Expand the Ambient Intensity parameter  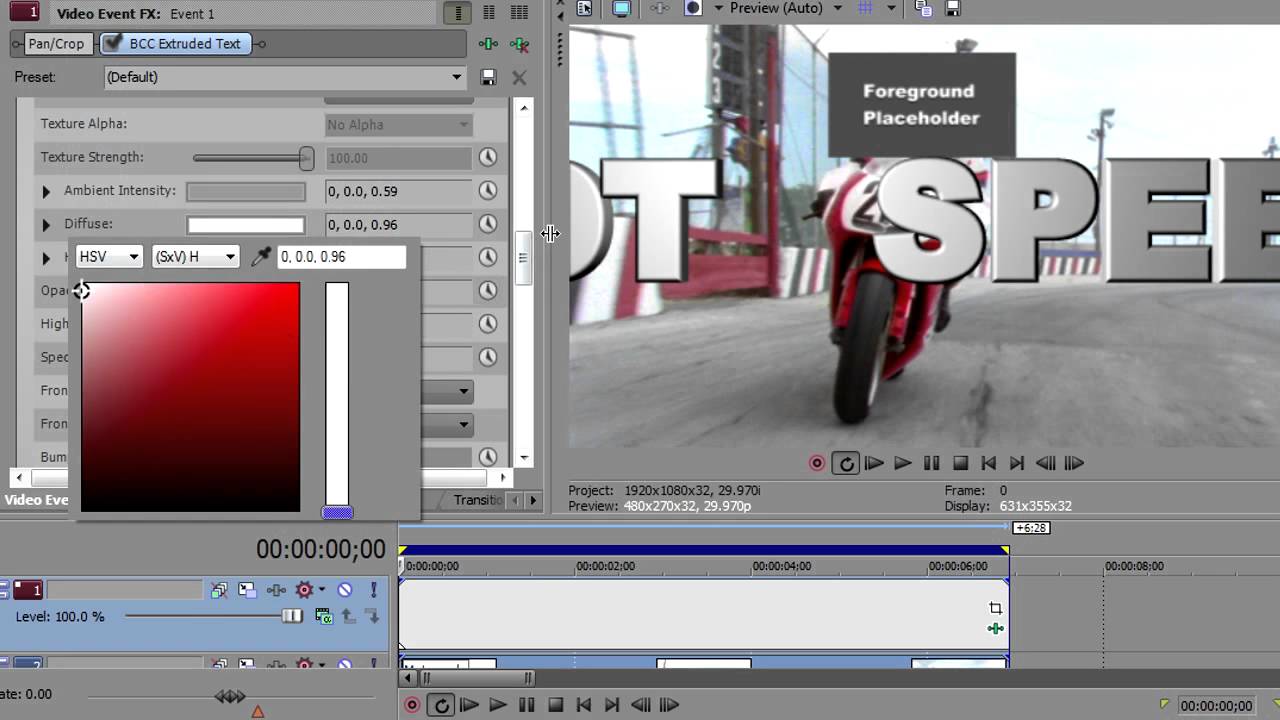46,191
